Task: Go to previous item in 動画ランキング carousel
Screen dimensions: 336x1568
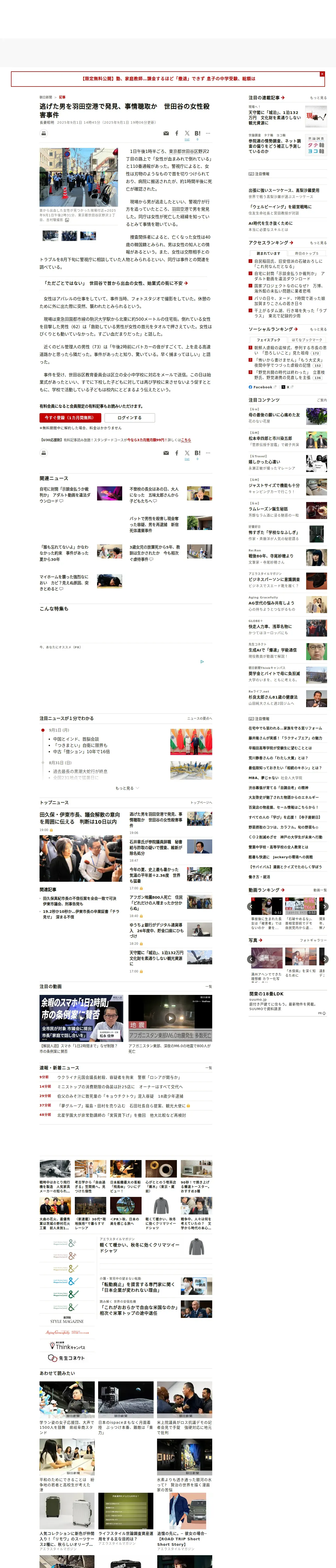Action: pos(251,906)
